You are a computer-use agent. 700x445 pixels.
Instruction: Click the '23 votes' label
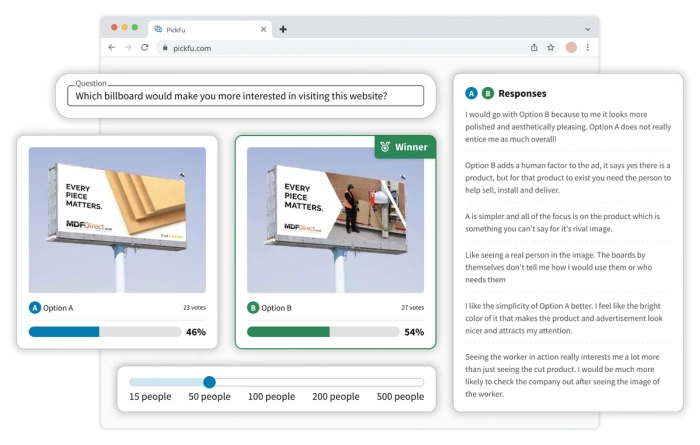(195, 308)
